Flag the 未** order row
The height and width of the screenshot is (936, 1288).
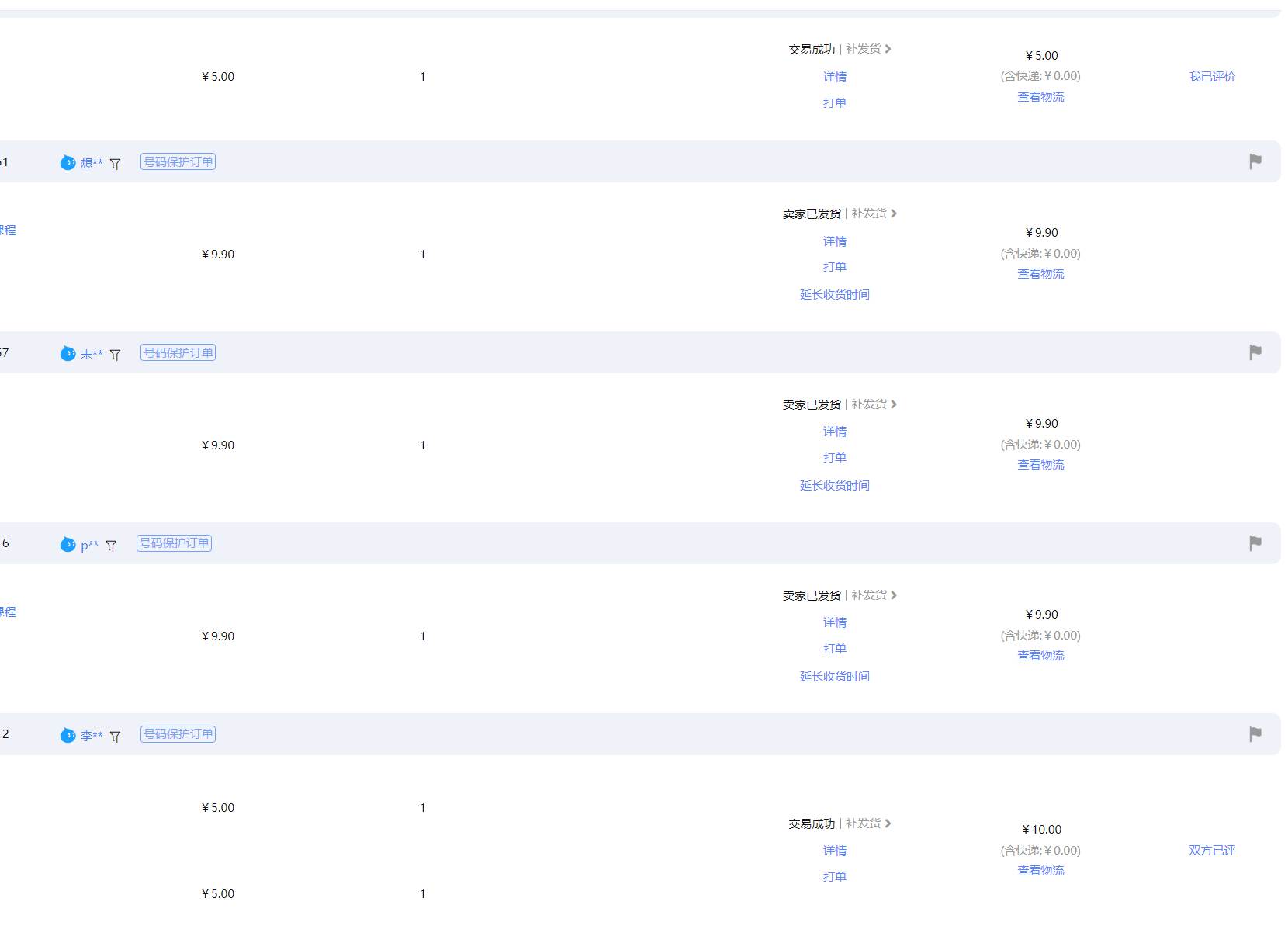pos(1257,352)
